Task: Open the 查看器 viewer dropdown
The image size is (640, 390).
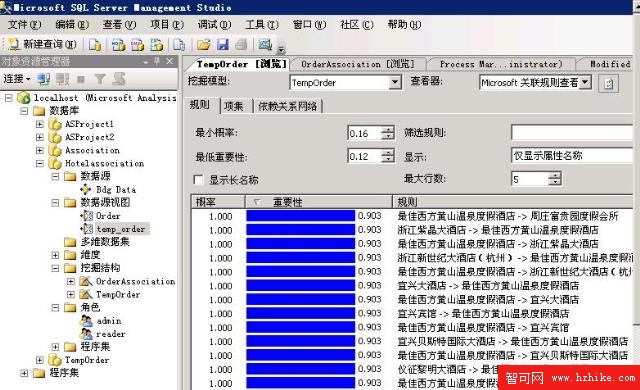Action: (x=585, y=82)
